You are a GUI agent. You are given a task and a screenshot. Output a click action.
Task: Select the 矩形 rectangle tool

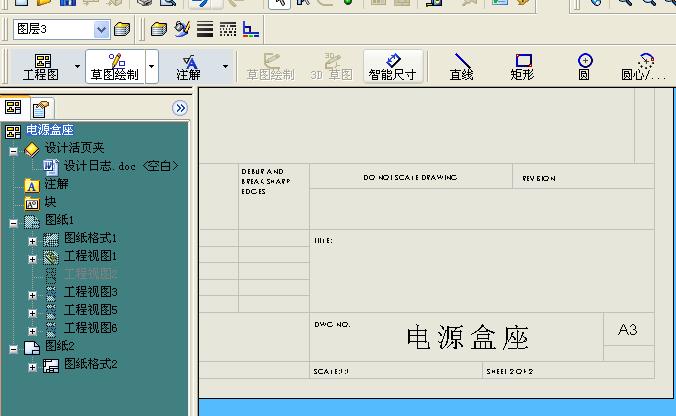coord(523,67)
